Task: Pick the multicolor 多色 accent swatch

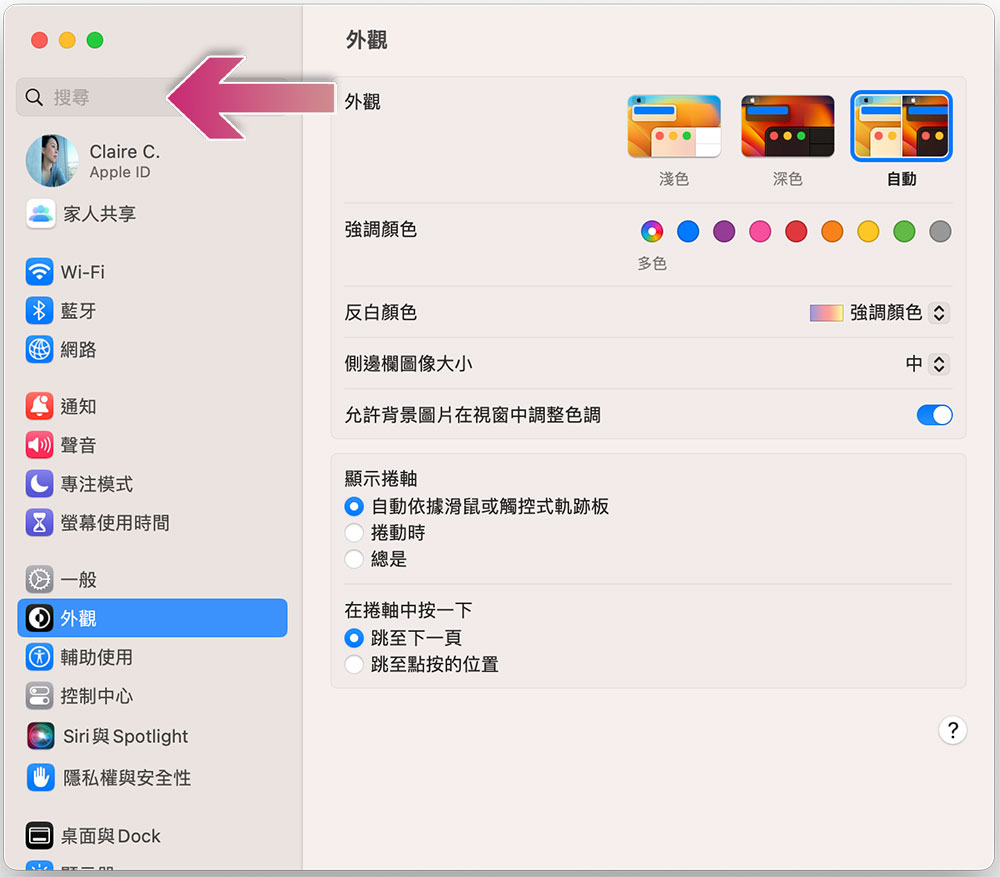Action: (652, 231)
